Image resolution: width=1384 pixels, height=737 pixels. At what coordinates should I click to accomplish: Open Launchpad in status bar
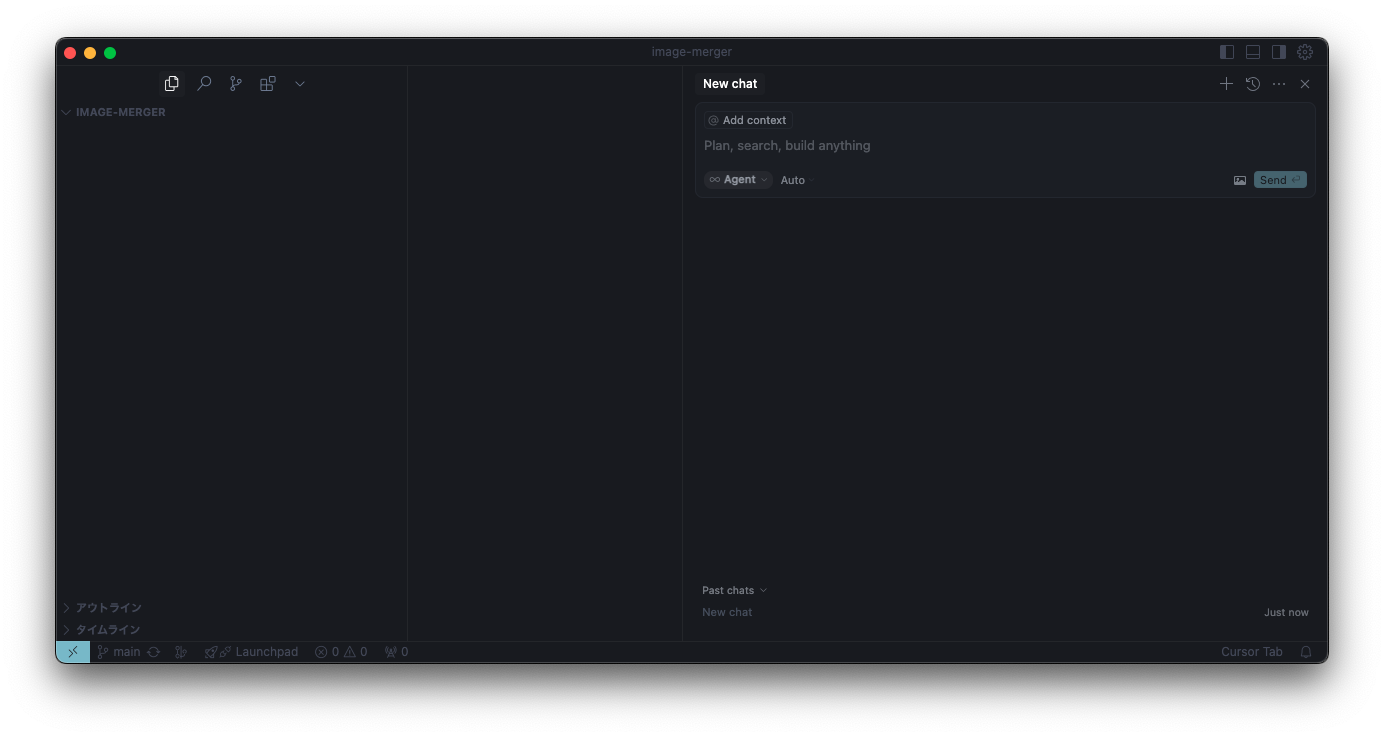pos(251,652)
